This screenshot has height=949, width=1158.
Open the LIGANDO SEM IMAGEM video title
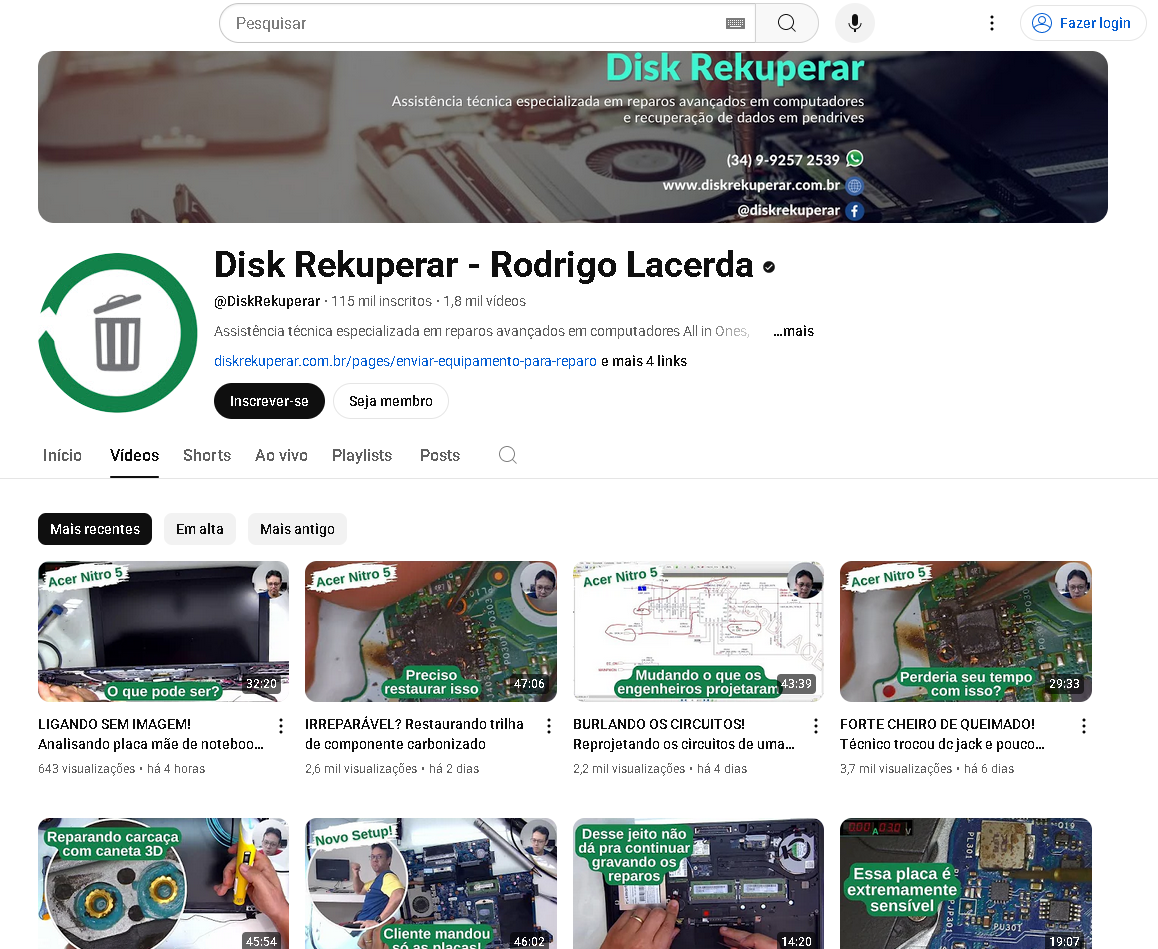pyautogui.click(x=151, y=734)
